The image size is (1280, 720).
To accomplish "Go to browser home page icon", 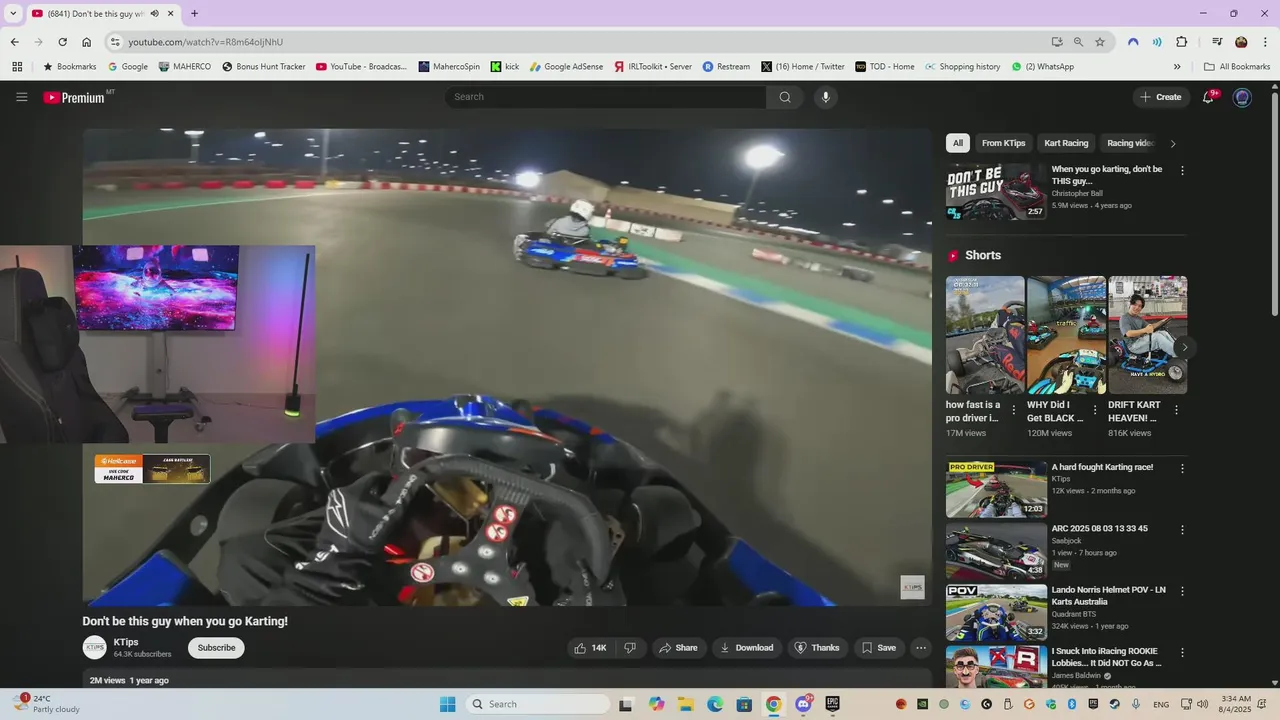I will [x=86, y=42].
